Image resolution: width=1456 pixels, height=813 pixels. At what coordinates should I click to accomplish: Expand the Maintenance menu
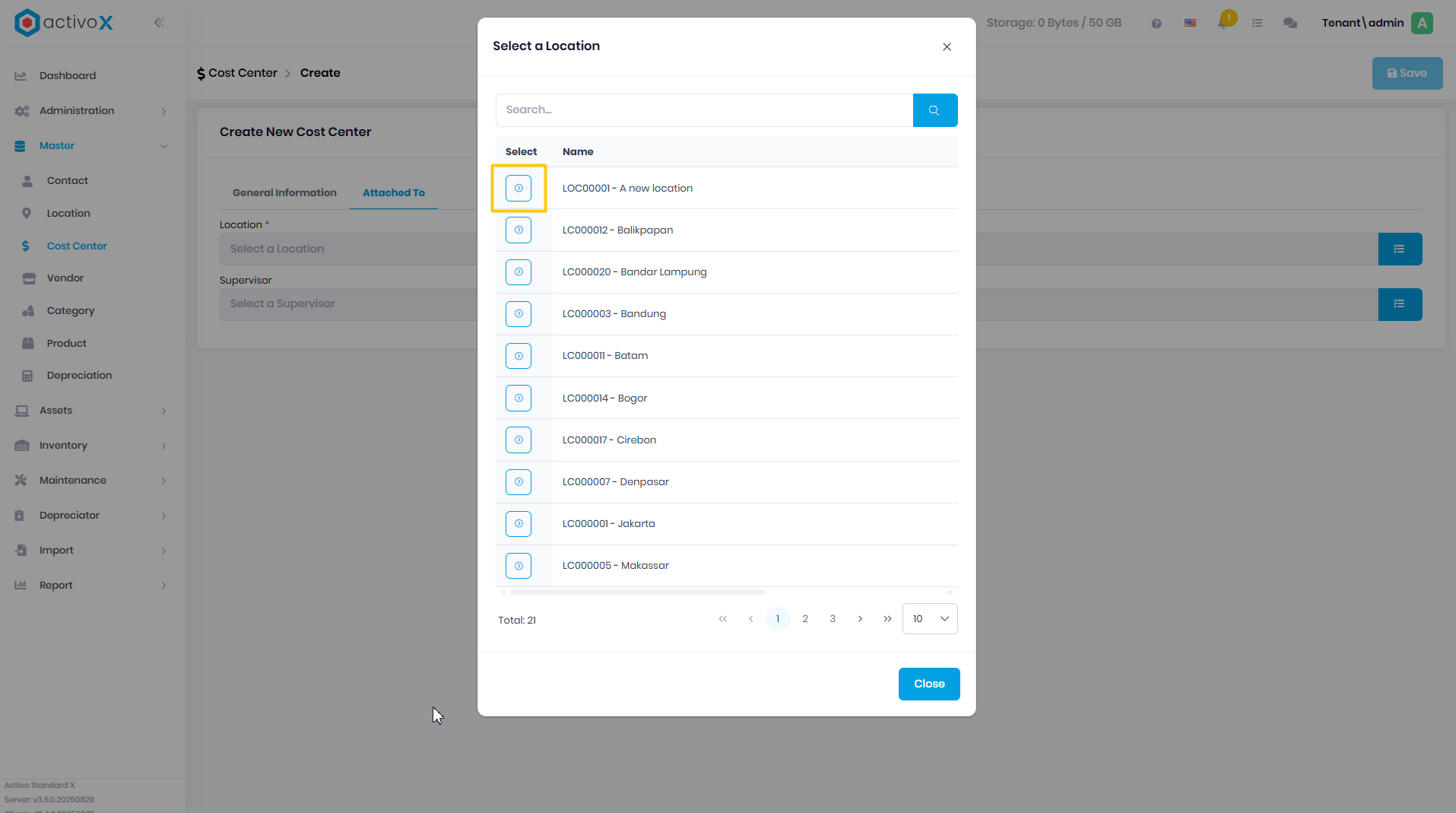click(91, 481)
